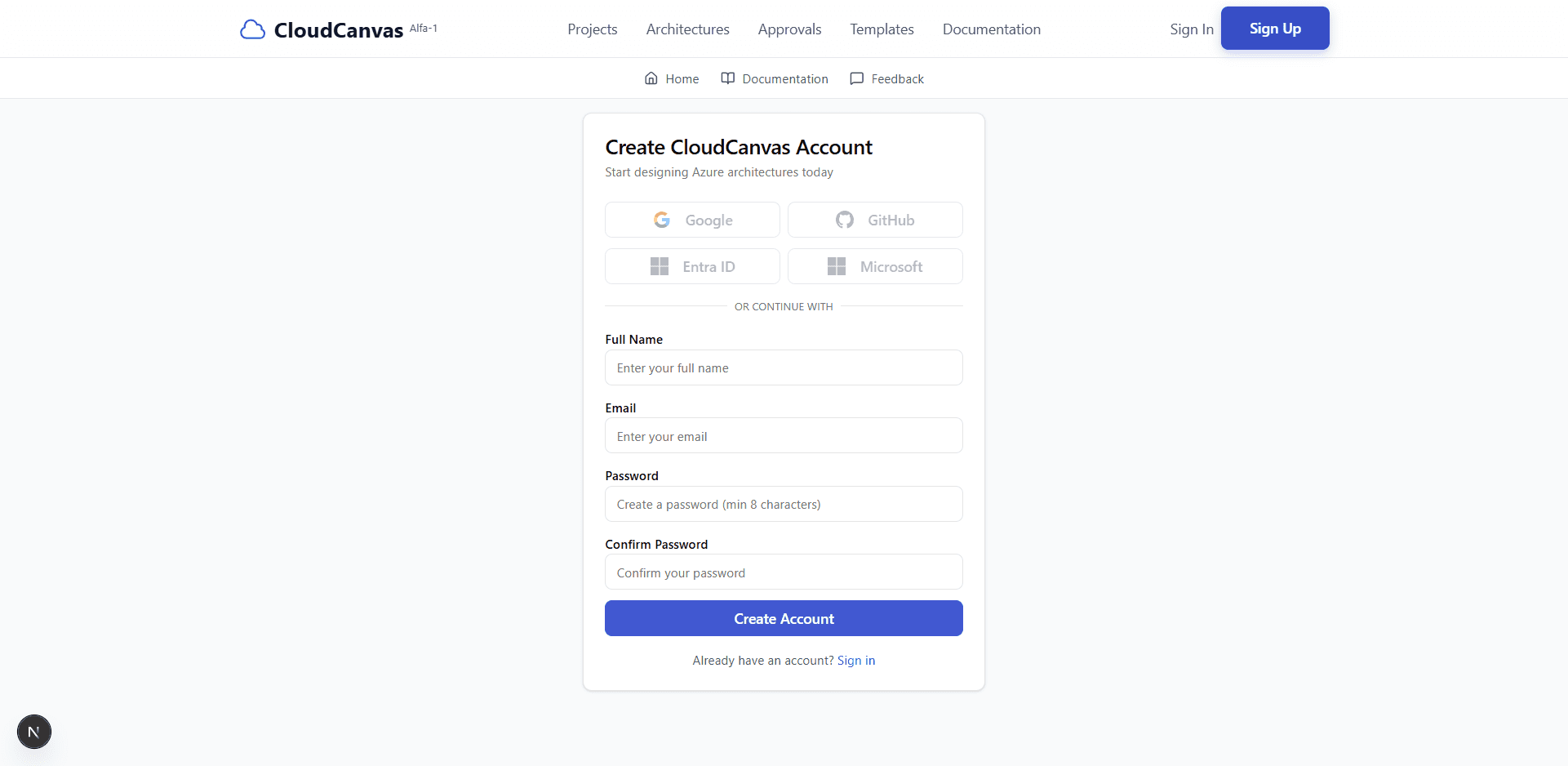Click the Sign Up button

click(1274, 28)
